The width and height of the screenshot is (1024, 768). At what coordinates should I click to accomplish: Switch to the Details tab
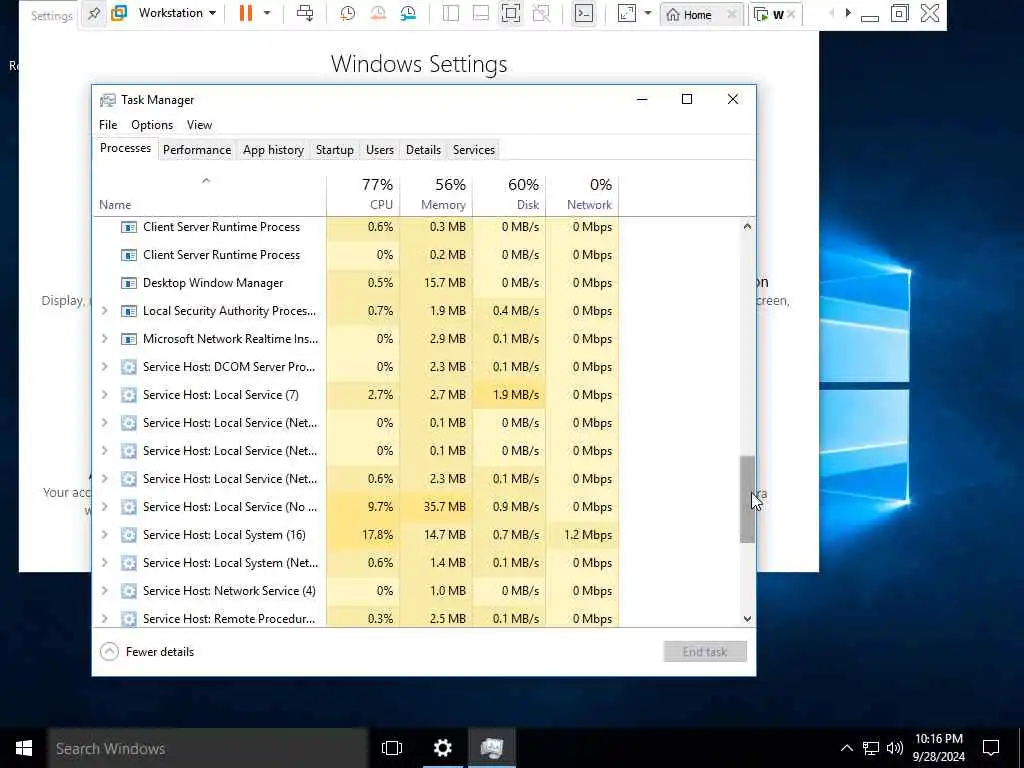pyautogui.click(x=423, y=150)
